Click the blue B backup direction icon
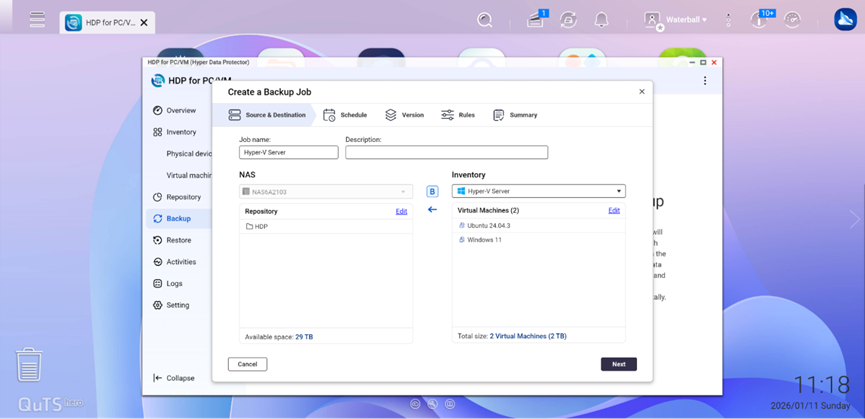This screenshot has width=865, height=419. click(432, 191)
